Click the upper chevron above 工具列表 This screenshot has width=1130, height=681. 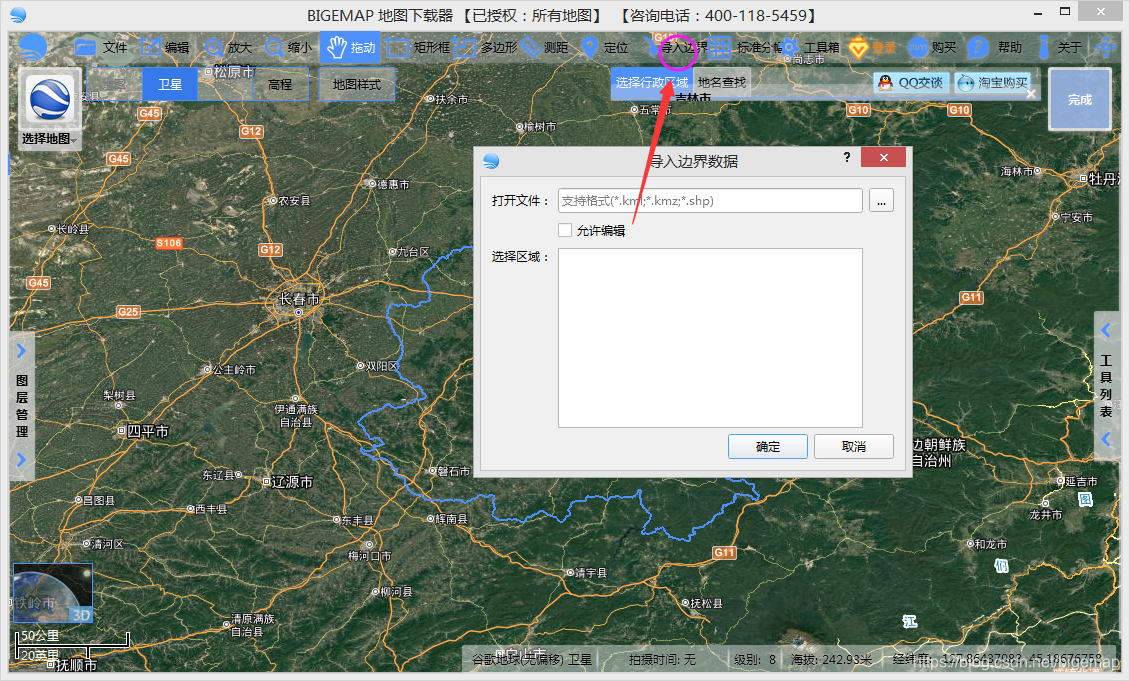pyautogui.click(x=1106, y=331)
